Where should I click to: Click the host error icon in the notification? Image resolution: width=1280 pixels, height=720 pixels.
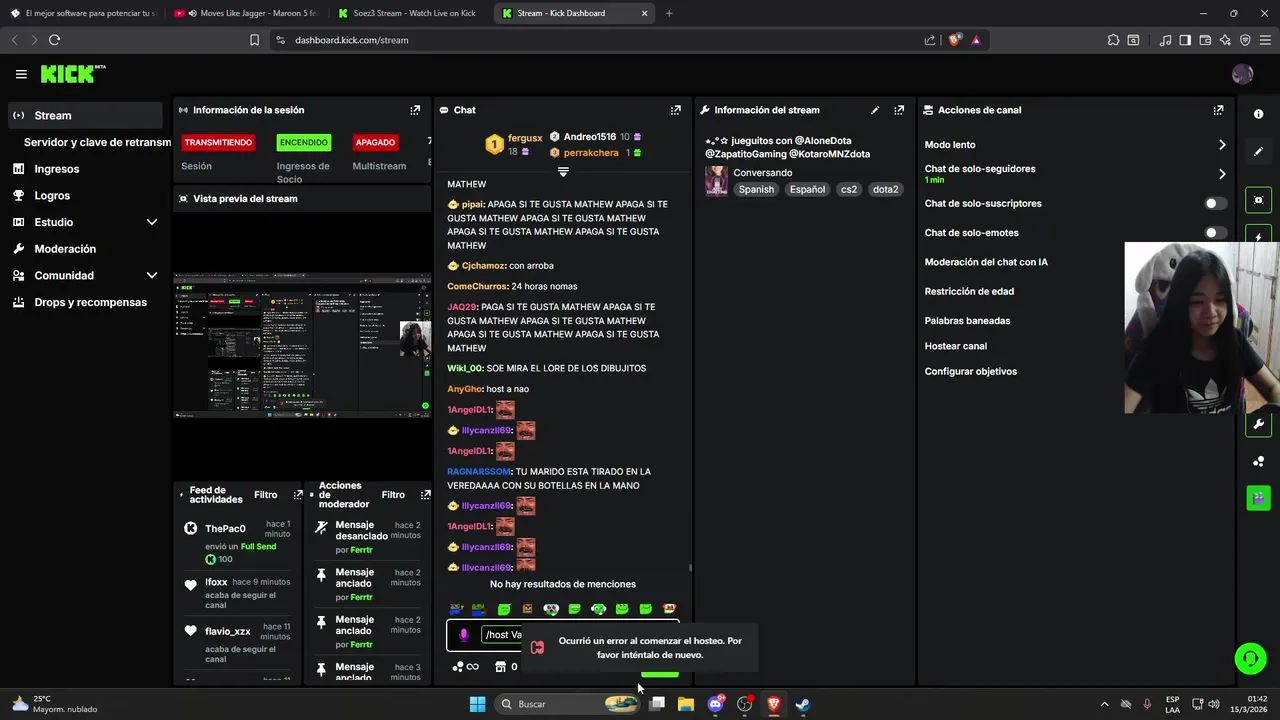[537, 647]
